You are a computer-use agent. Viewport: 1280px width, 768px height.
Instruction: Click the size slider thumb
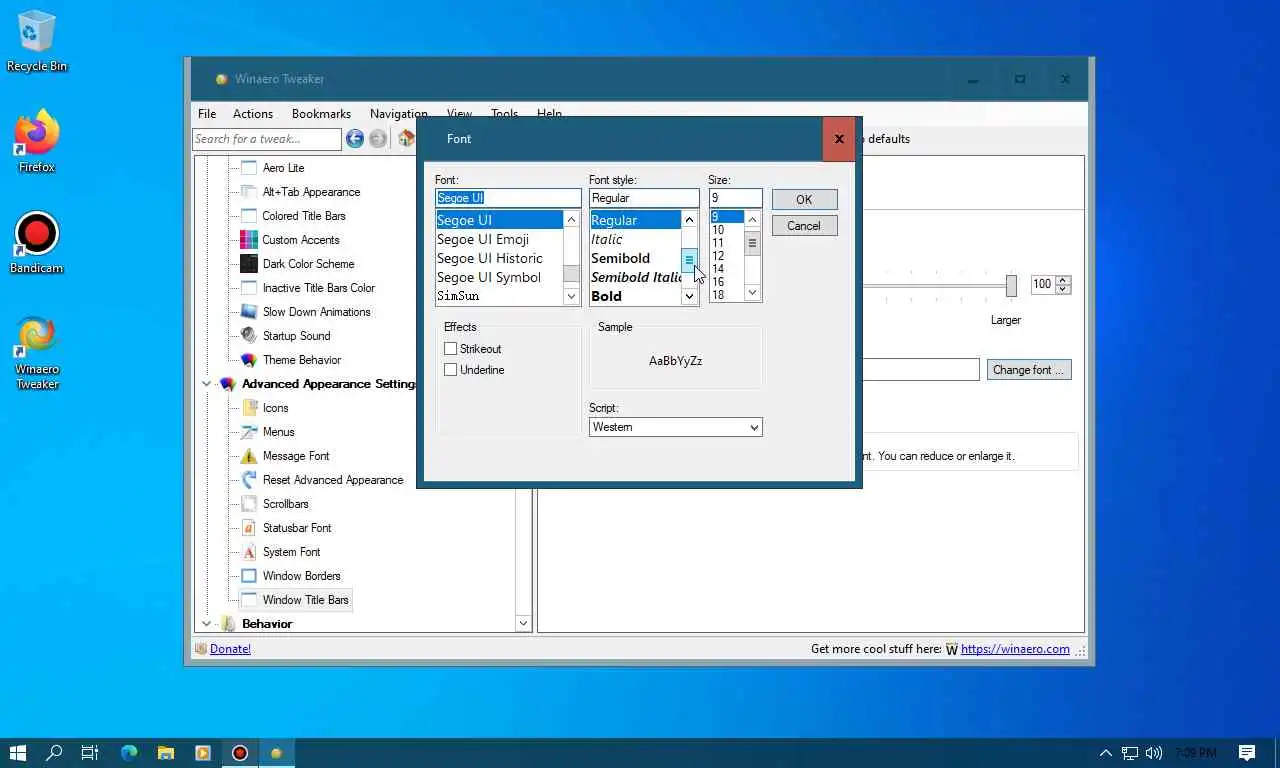point(1011,286)
